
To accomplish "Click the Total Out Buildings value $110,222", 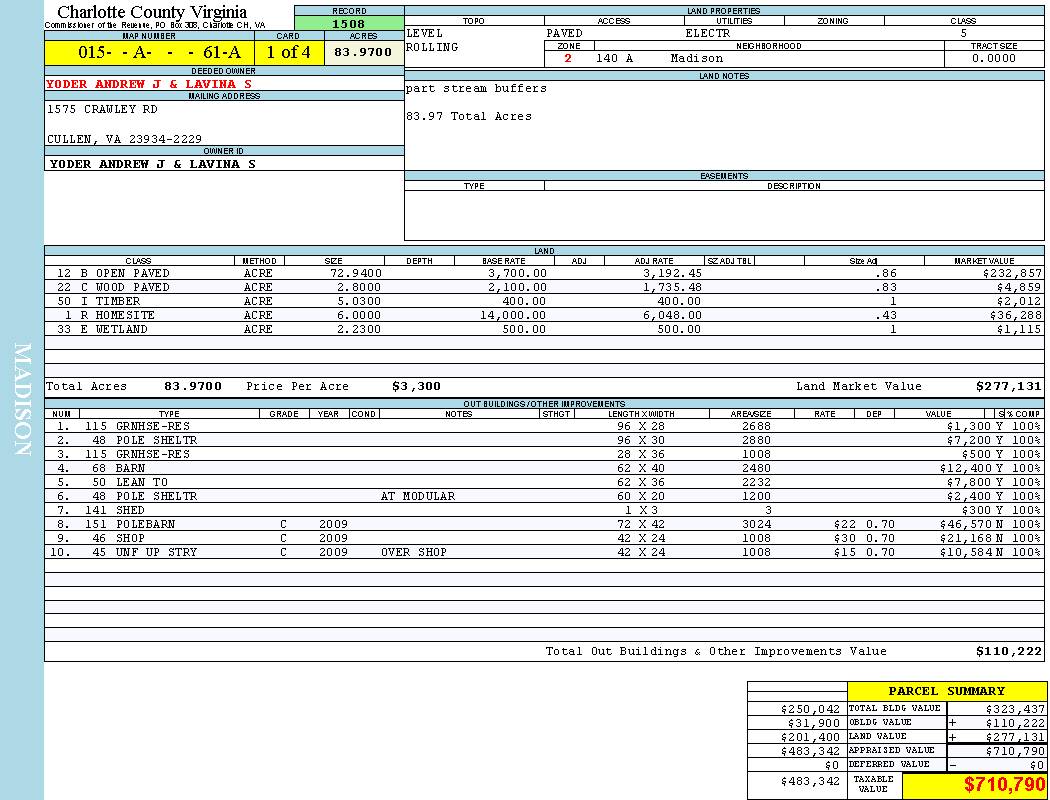I will point(1008,651).
